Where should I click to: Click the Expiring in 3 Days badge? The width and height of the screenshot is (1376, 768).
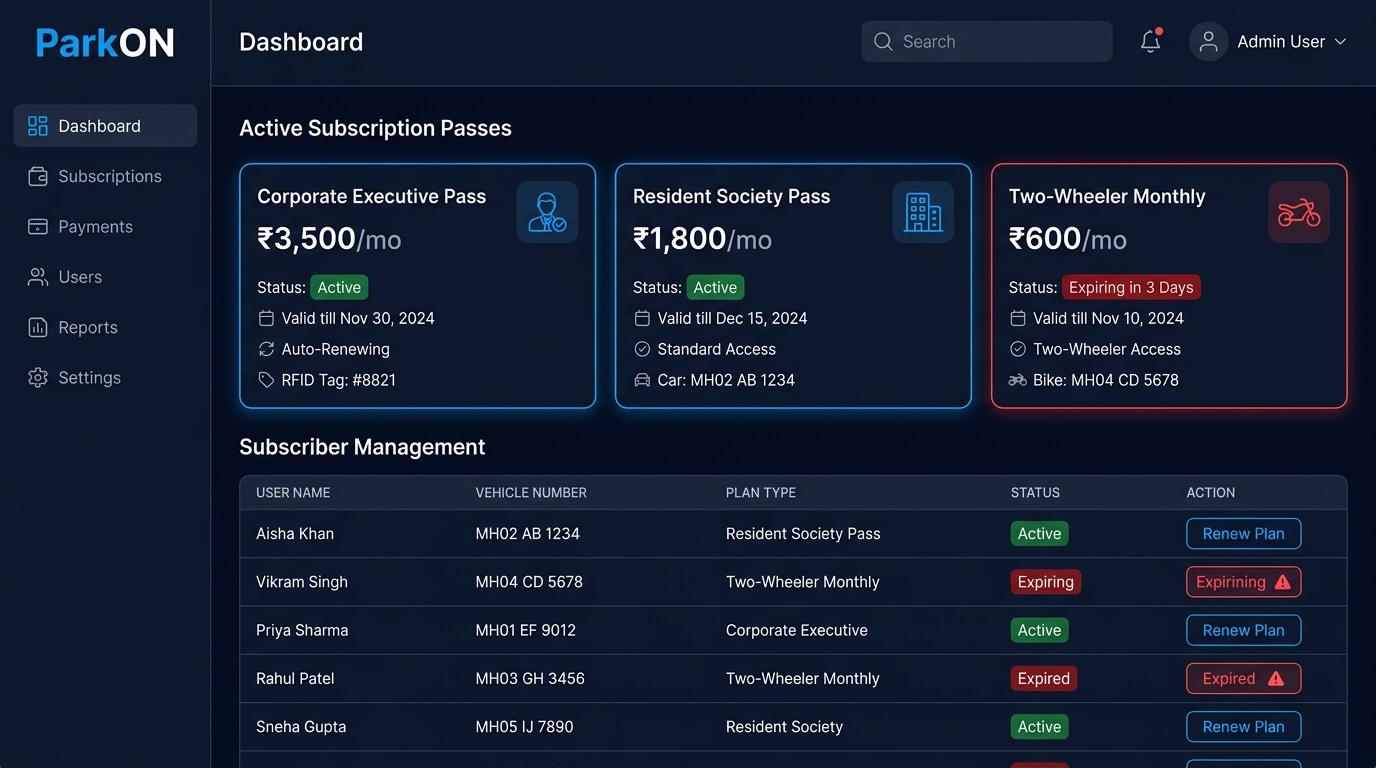point(1131,287)
